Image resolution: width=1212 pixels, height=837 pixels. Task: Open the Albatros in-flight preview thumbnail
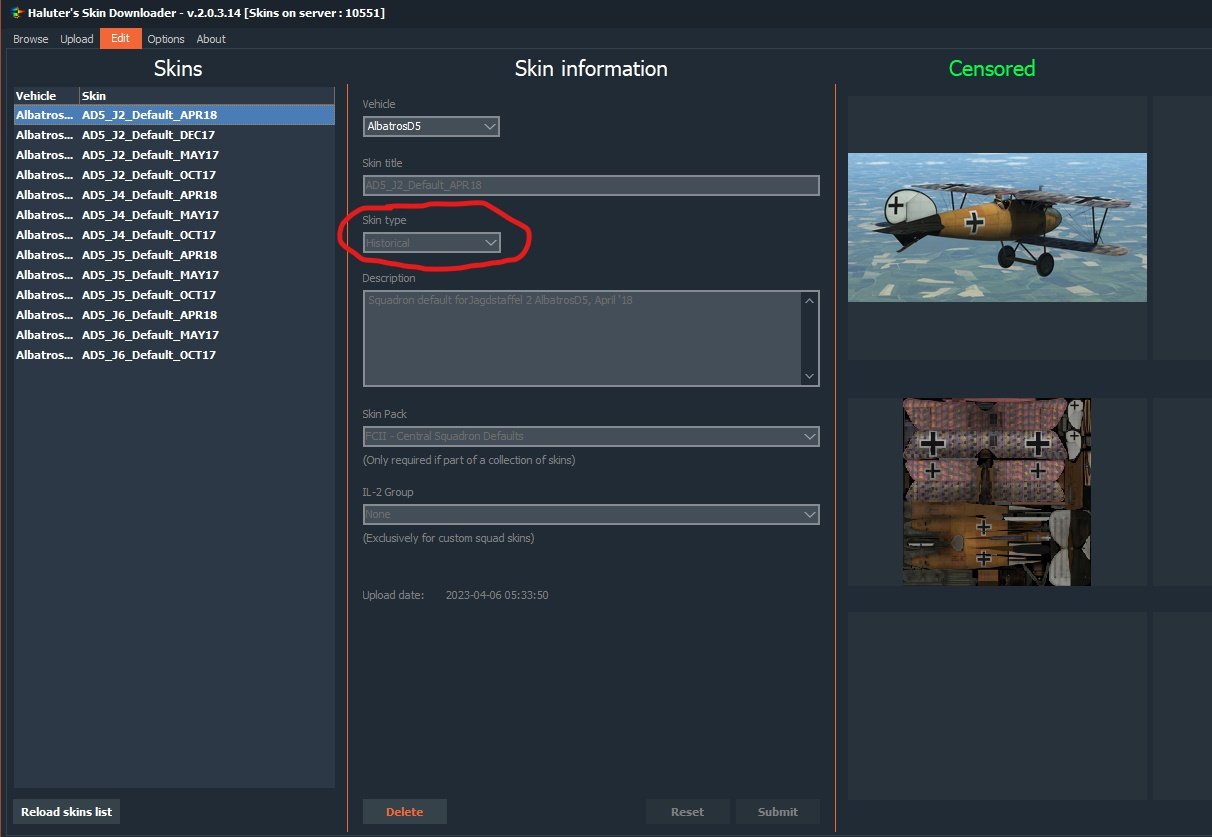(997, 227)
